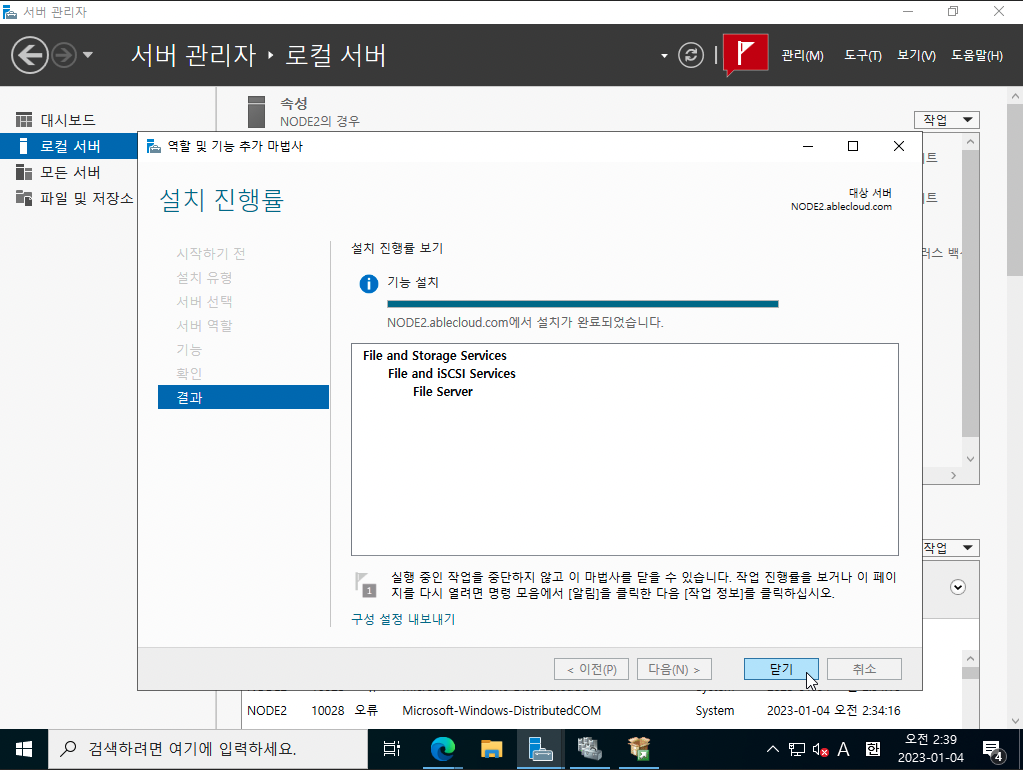Image resolution: width=1023 pixels, height=770 pixels.
Task: Open the red notifications flag
Action: click(x=746, y=54)
